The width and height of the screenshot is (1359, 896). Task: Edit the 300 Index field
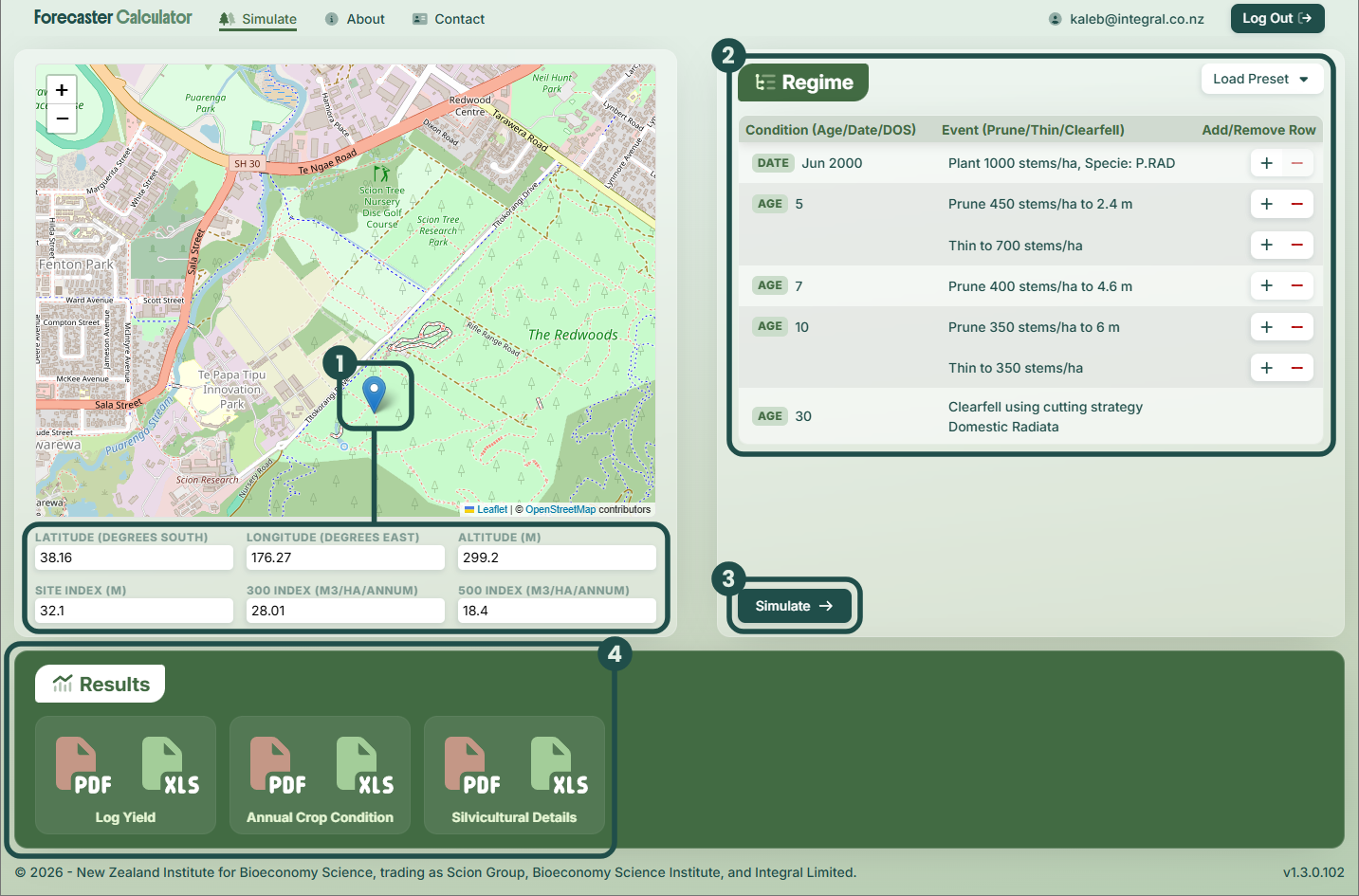(345, 611)
